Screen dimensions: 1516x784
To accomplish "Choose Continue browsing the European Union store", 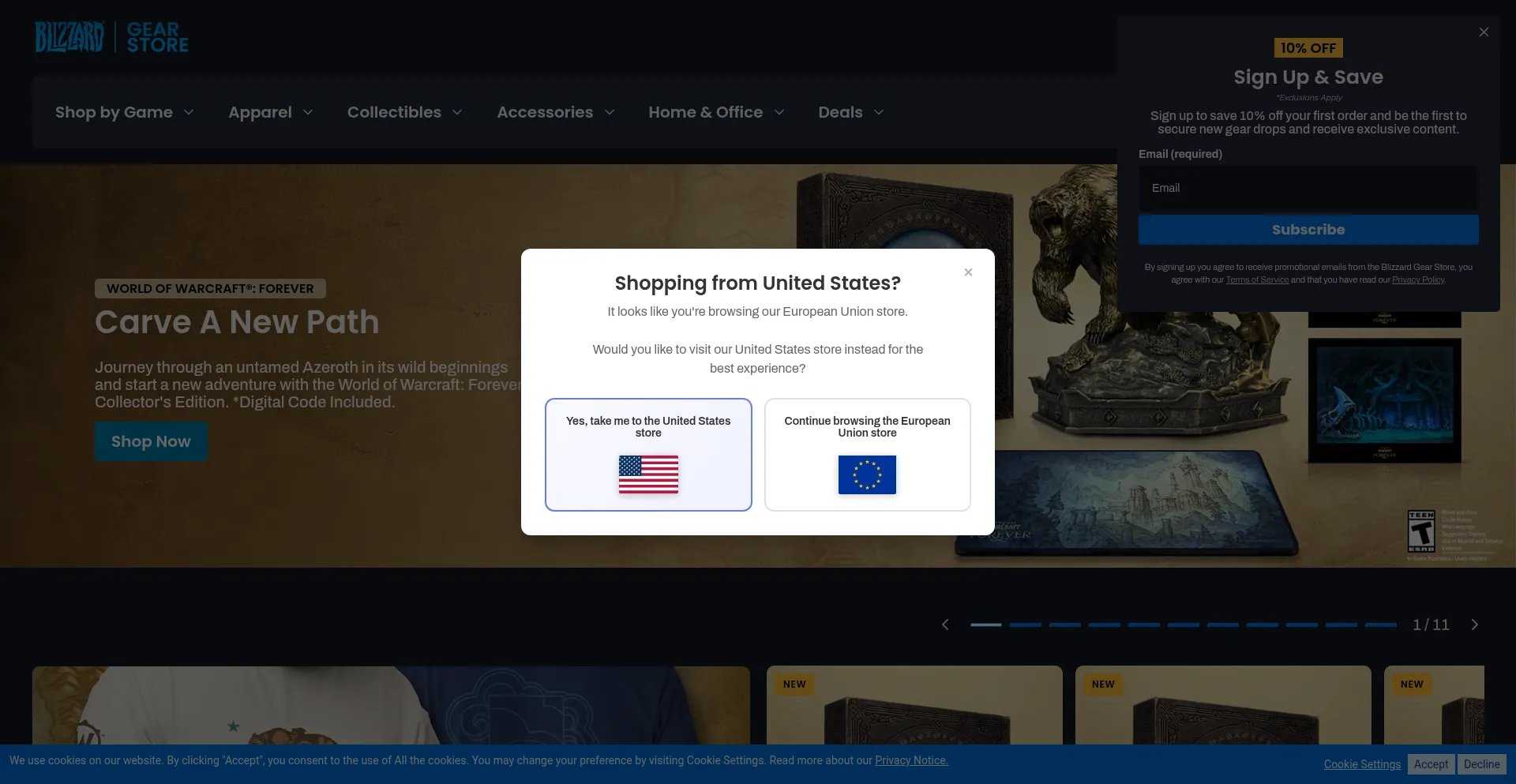I will [x=867, y=455].
